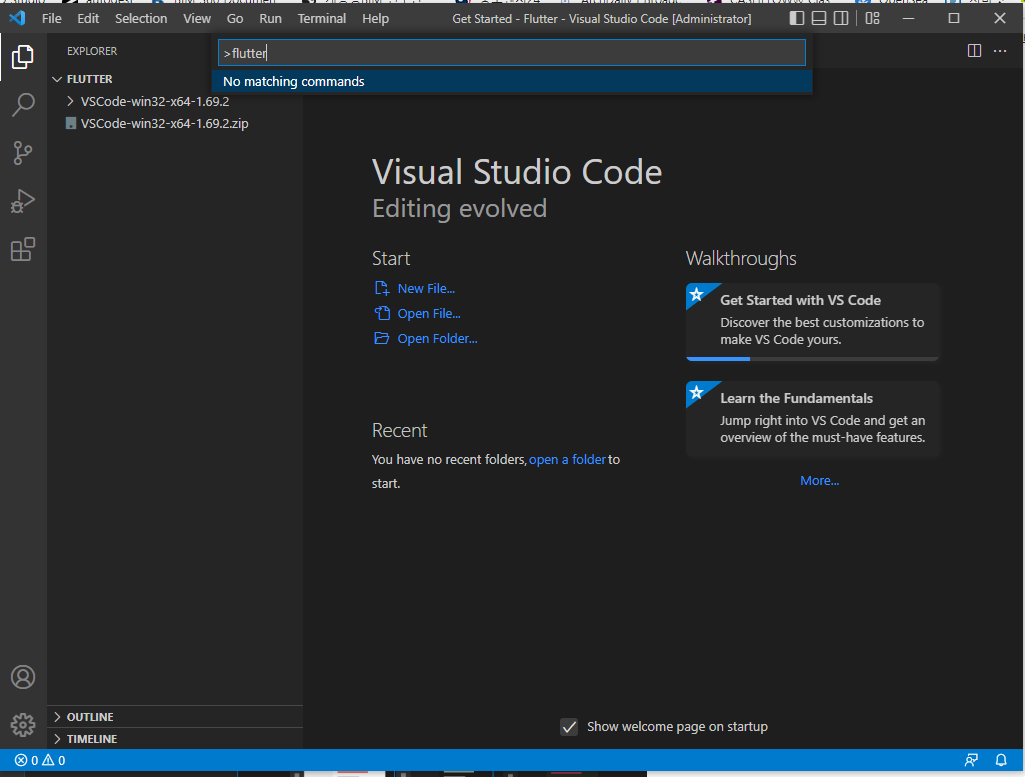Click the Open File icon
Image resolution: width=1025 pixels, height=777 pixels.
[x=382, y=313]
